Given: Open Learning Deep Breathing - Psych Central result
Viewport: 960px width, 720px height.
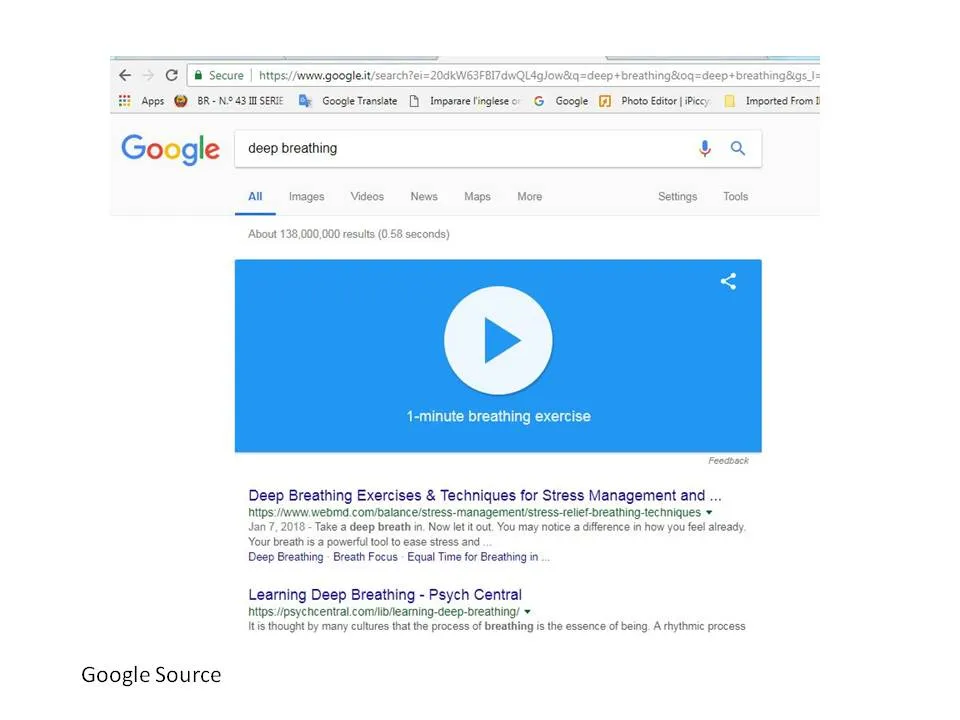Looking at the screenshot, I should click(x=385, y=594).
